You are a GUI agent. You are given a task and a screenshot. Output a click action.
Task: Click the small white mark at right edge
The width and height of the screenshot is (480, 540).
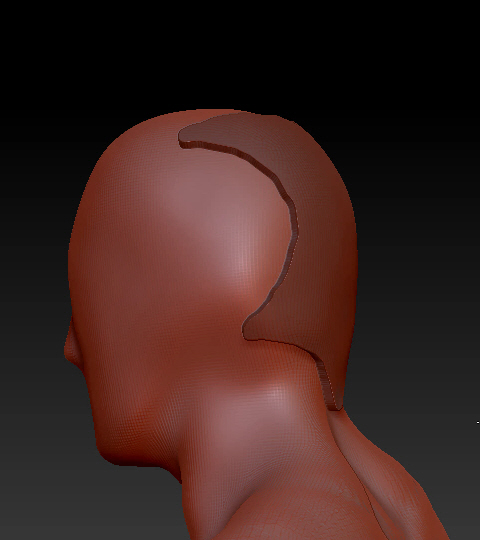click(x=478, y=422)
